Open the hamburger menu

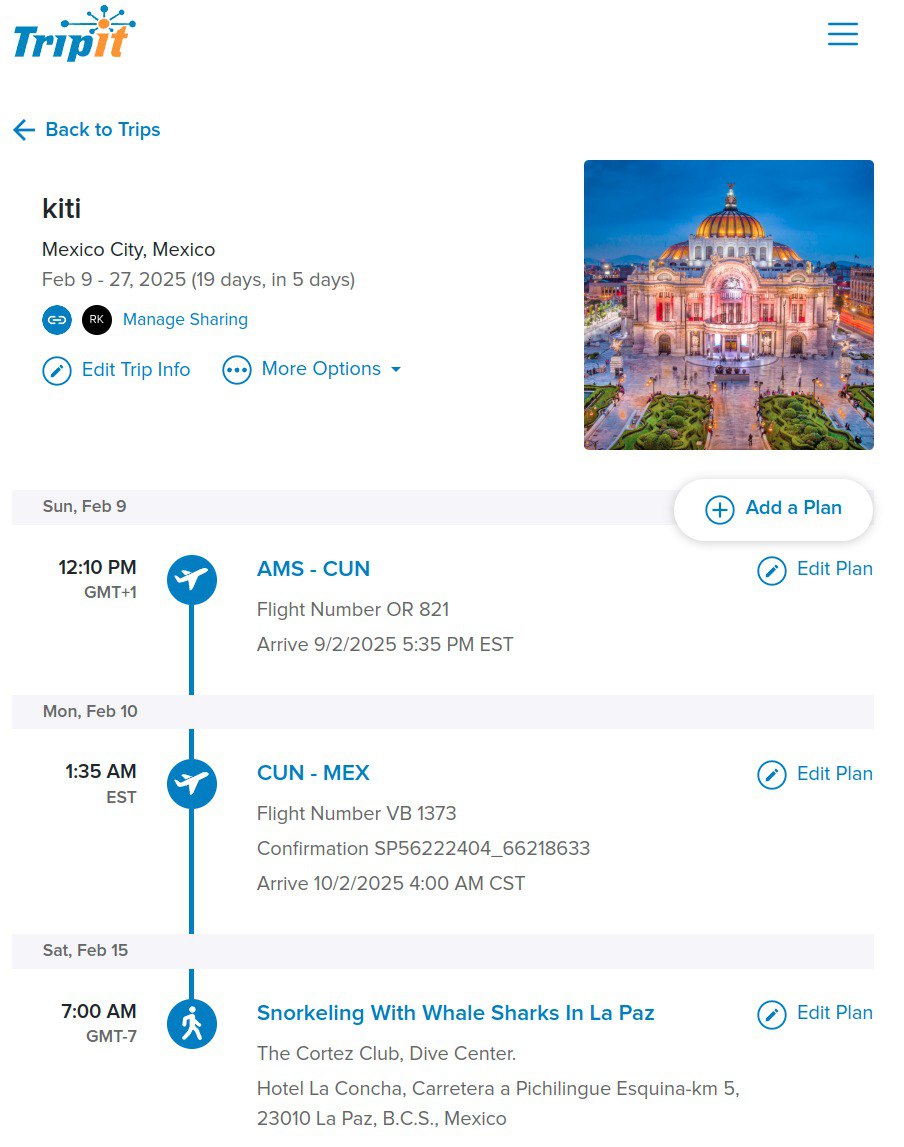pyautogui.click(x=842, y=35)
